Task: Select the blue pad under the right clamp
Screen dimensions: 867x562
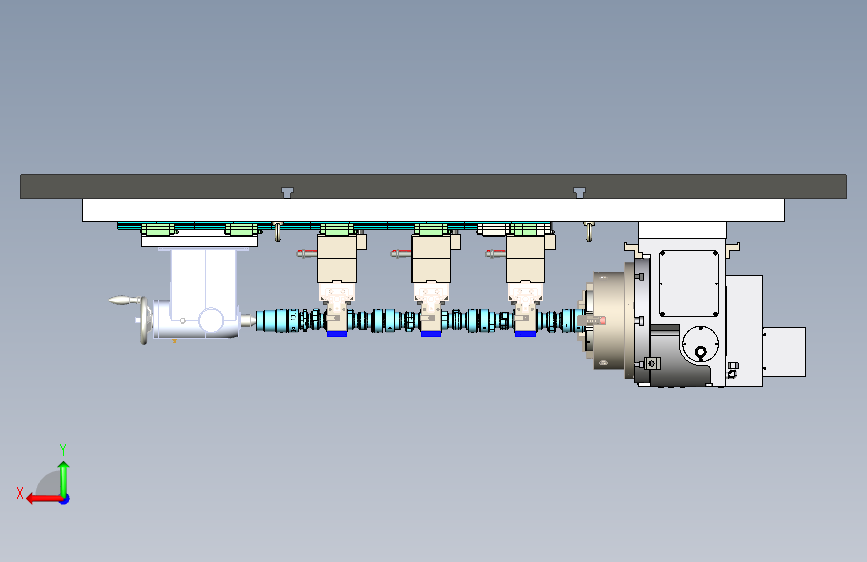Action: point(525,334)
